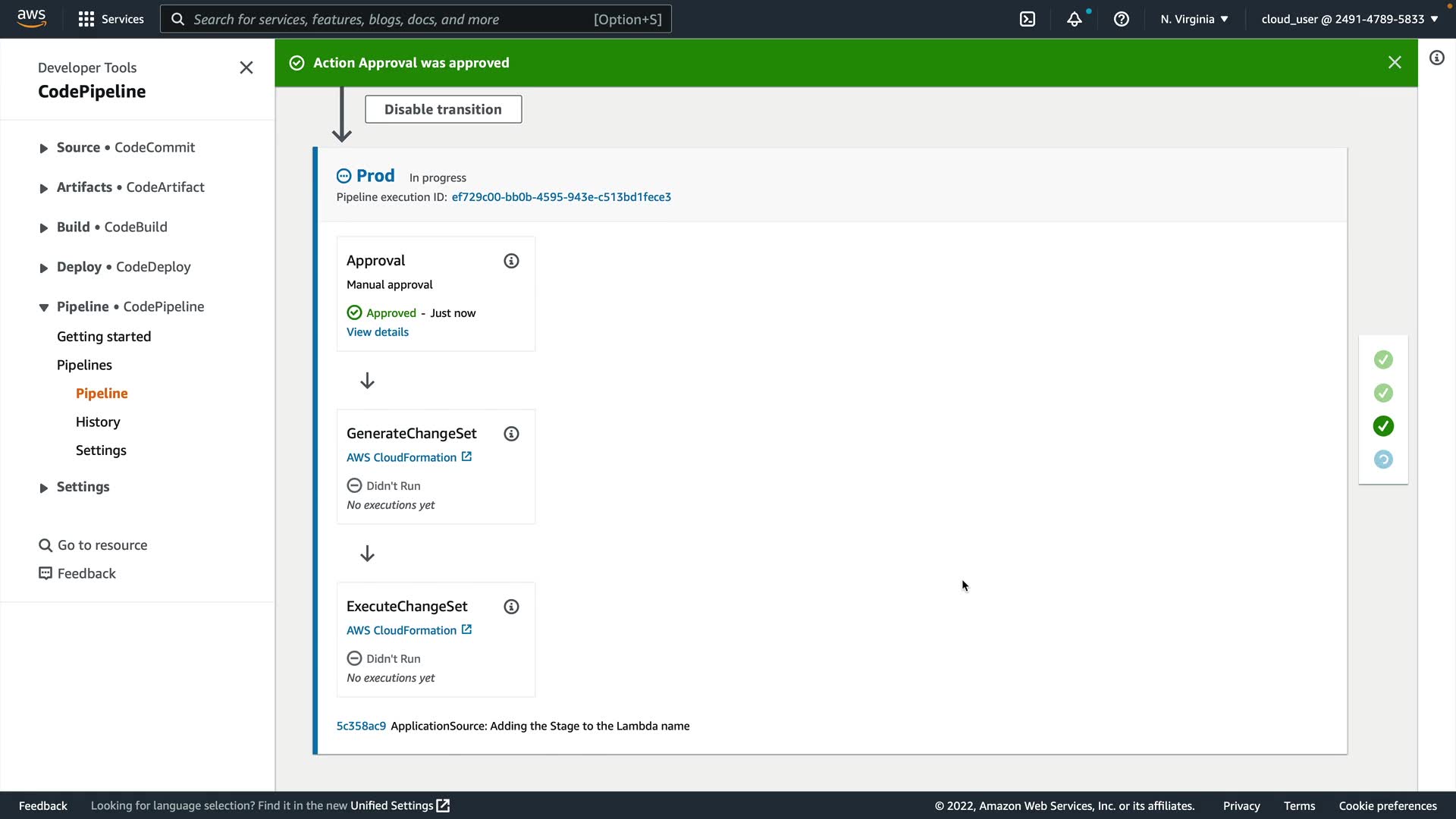Jump to third stage via dark green checkmark
This screenshot has width=1456, height=819.
pos(1383,426)
